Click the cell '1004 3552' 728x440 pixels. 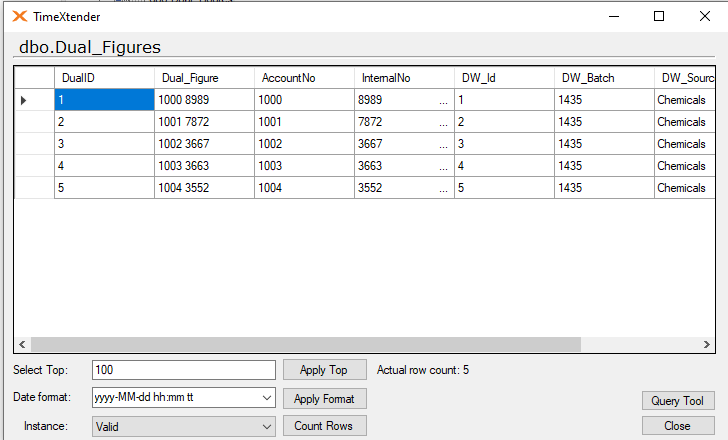204,188
